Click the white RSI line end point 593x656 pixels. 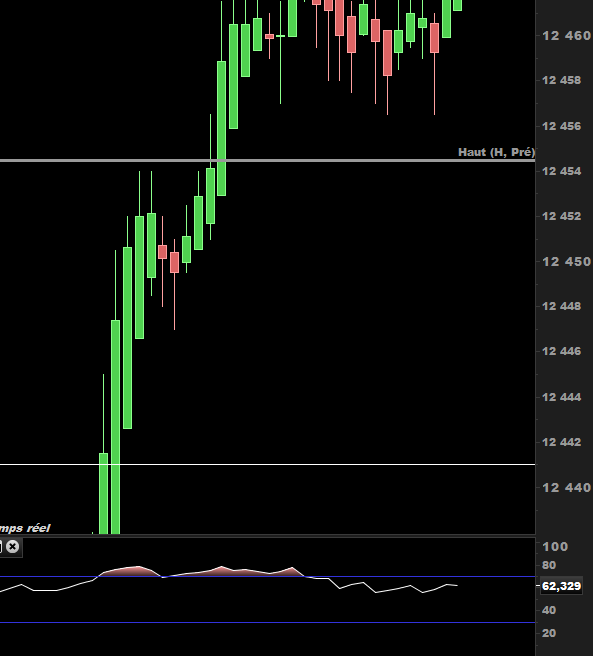[x=457, y=586]
